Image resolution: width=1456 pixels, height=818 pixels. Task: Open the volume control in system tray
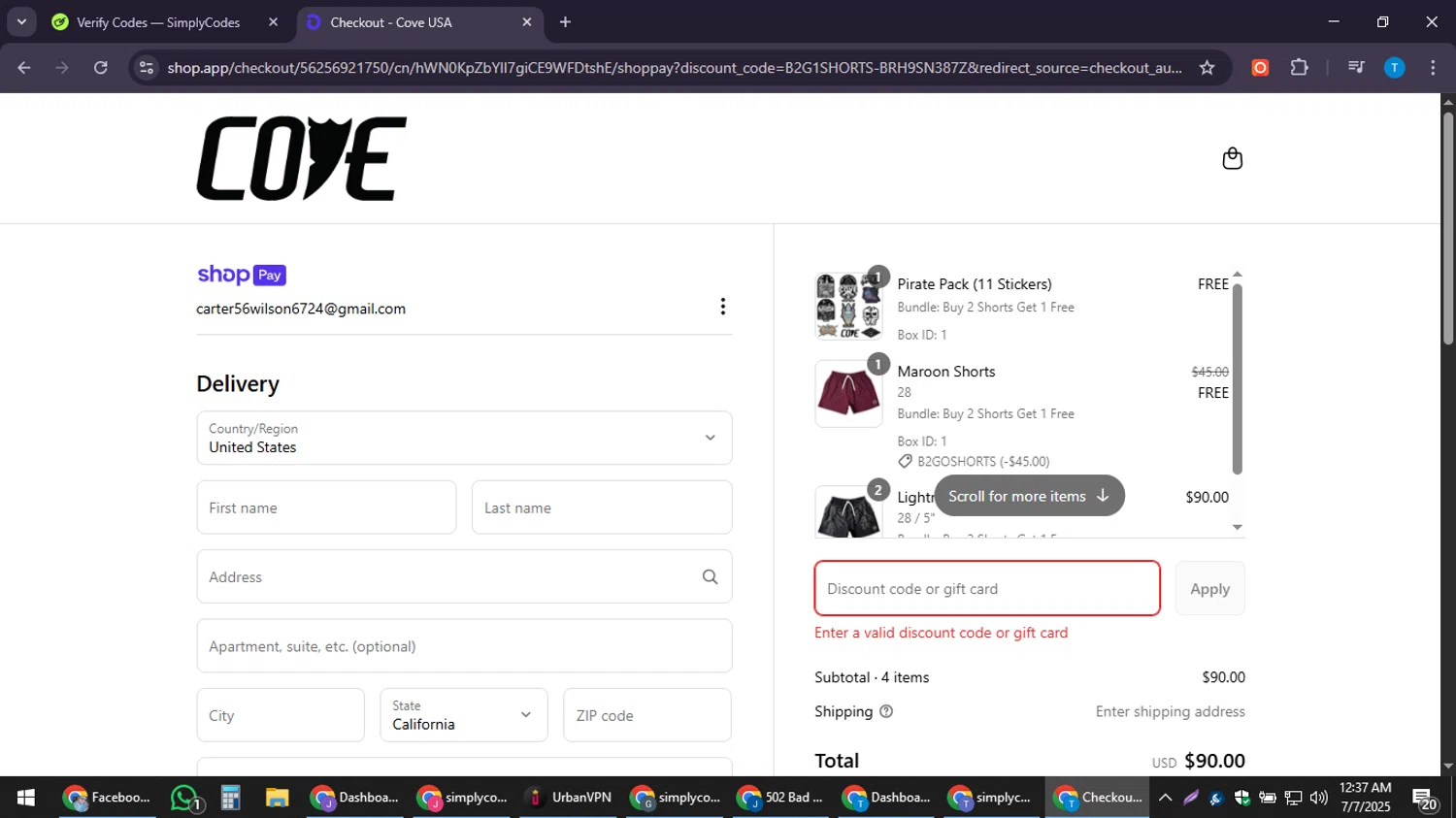[1318, 798]
